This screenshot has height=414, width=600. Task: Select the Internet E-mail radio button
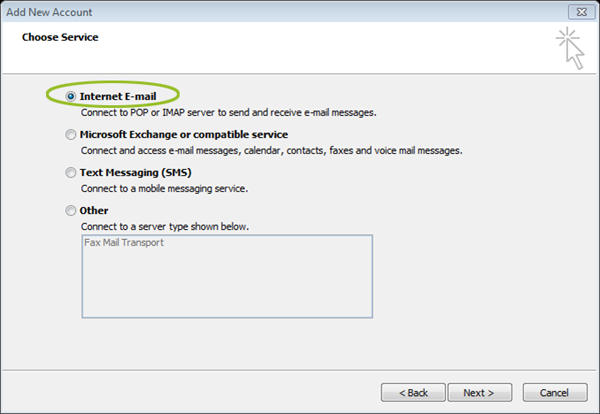70,96
